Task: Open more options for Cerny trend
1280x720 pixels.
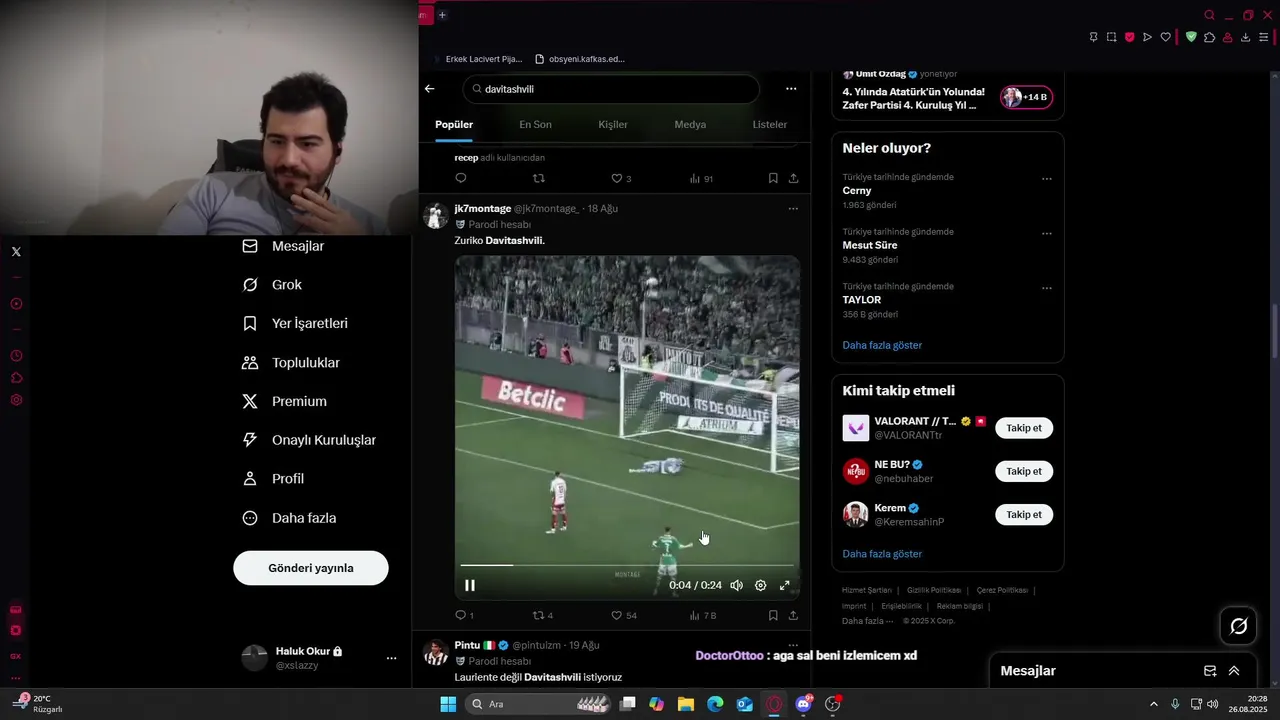Action: click(1047, 179)
